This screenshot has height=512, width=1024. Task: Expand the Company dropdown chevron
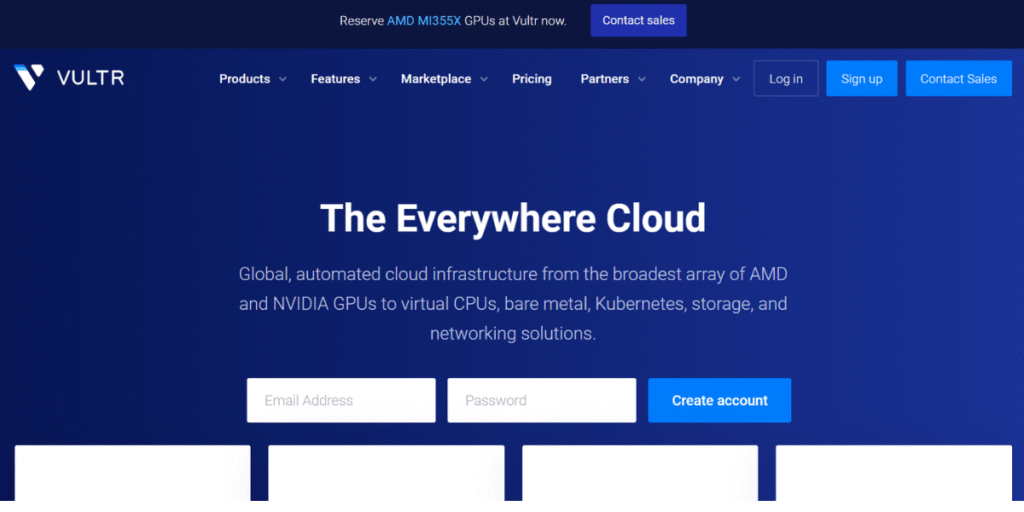pos(736,79)
